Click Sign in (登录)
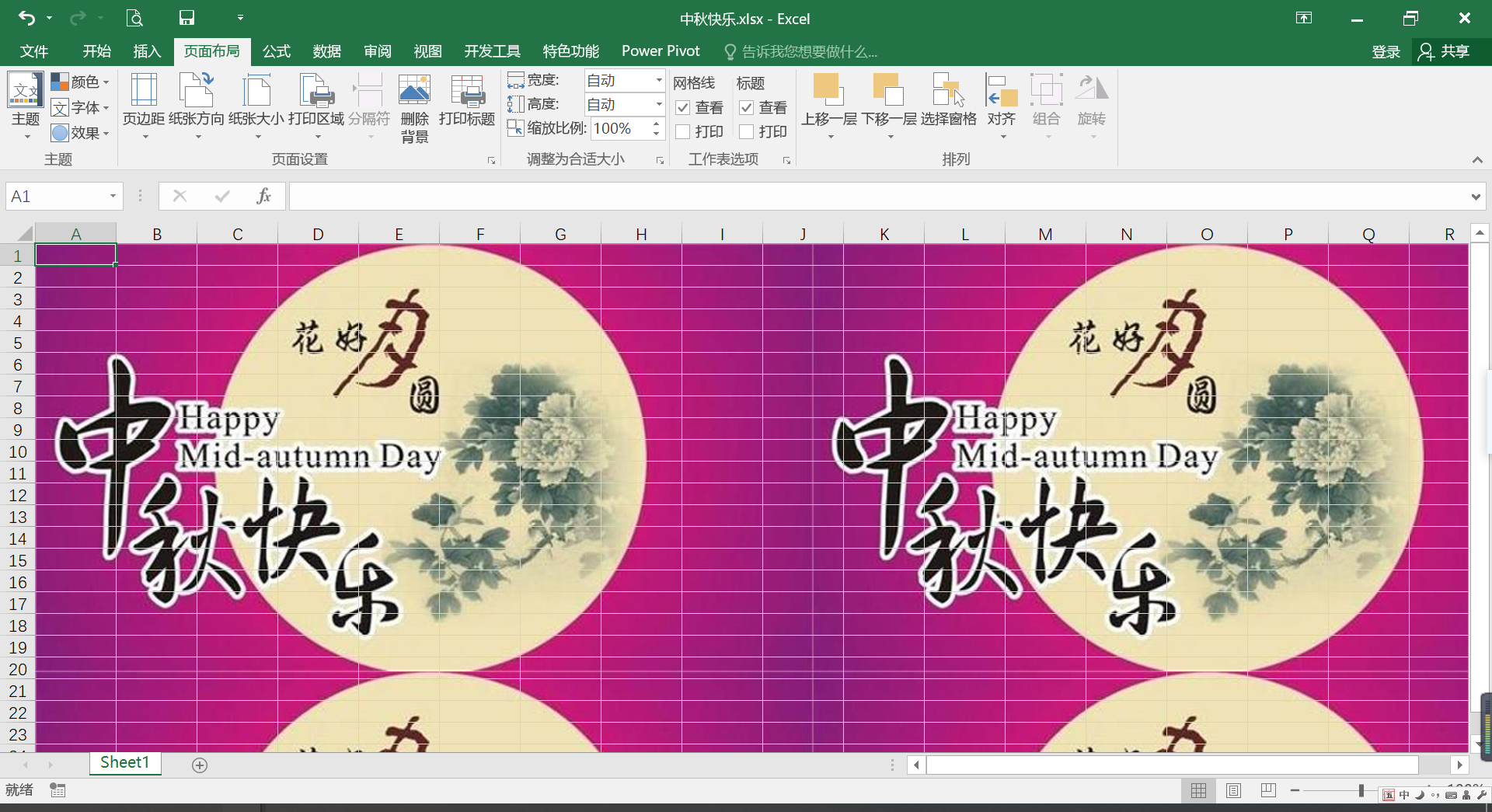The width and height of the screenshot is (1492, 812). click(1386, 51)
